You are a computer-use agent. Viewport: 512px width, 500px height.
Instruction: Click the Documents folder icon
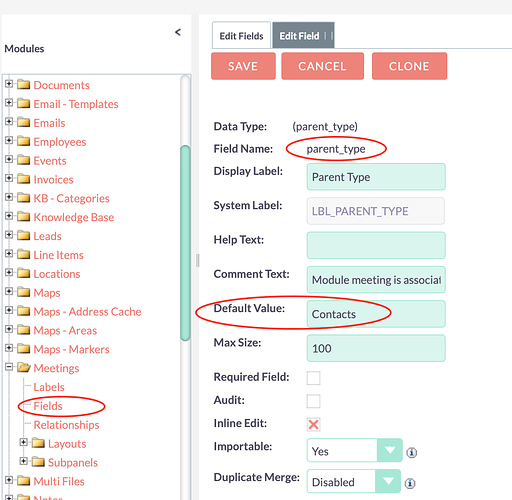pyautogui.click(x=24, y=85)
